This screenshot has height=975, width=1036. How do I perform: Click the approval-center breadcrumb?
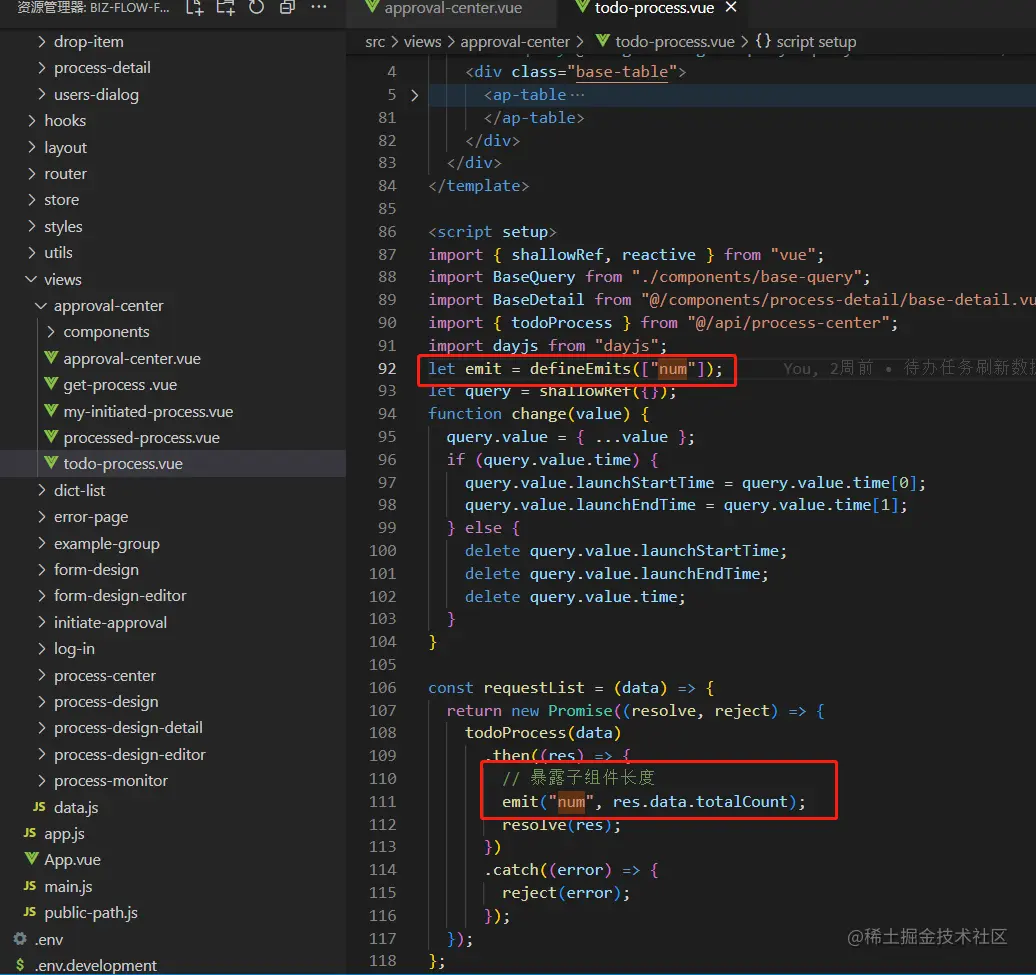pos(515,42)
